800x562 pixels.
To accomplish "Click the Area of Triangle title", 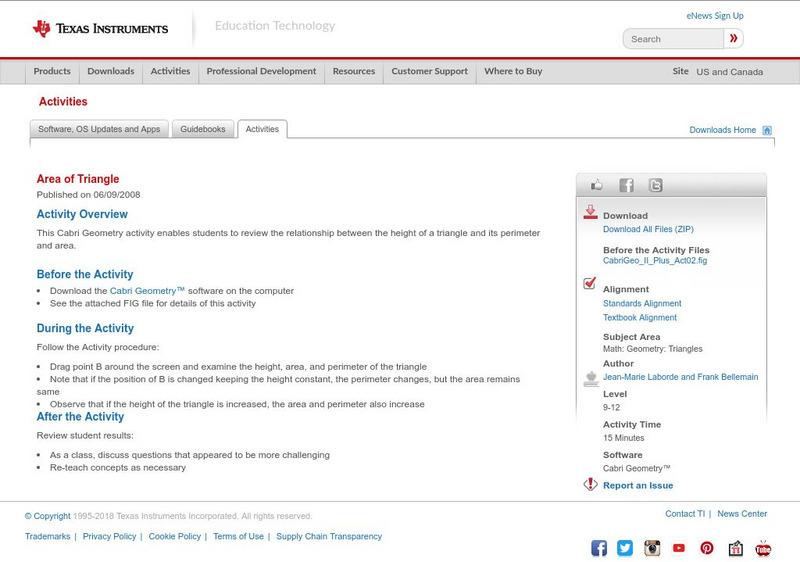I will point(78,179).
